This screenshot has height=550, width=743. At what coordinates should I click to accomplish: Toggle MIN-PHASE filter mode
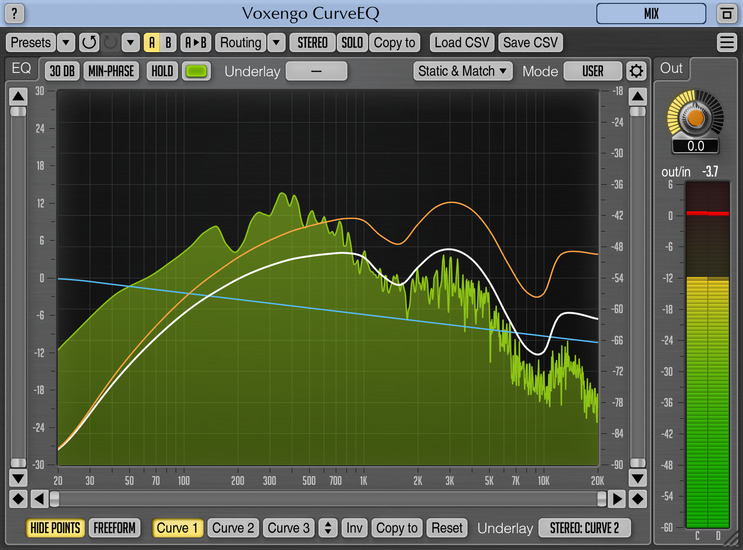pos(111,71)
